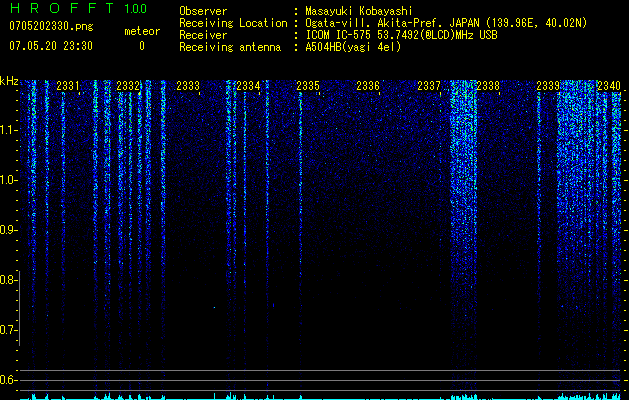
Task: Click the 0.6 kHz axis tick label
Action: coord(8,380)
